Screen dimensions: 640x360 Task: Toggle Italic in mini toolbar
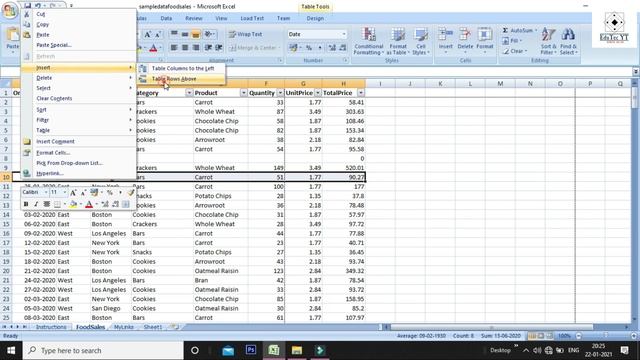[x=36, y=204]
